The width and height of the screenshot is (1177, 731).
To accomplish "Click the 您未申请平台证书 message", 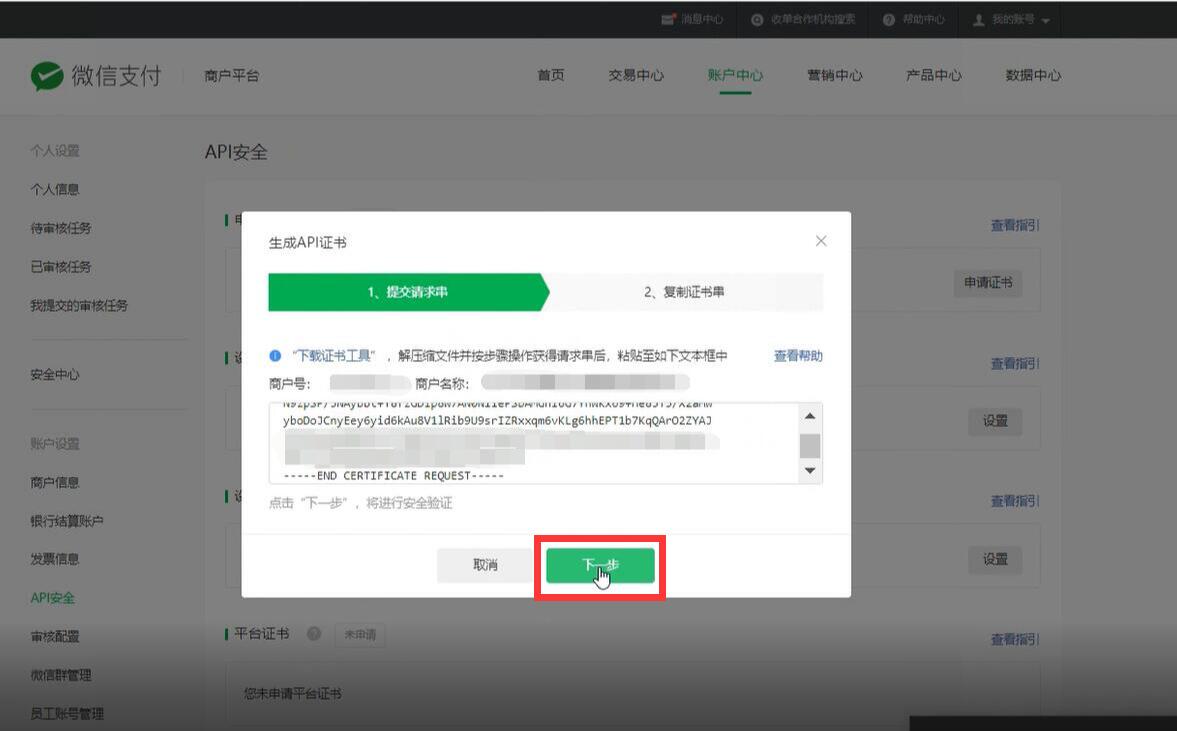I will coord(293,693).
